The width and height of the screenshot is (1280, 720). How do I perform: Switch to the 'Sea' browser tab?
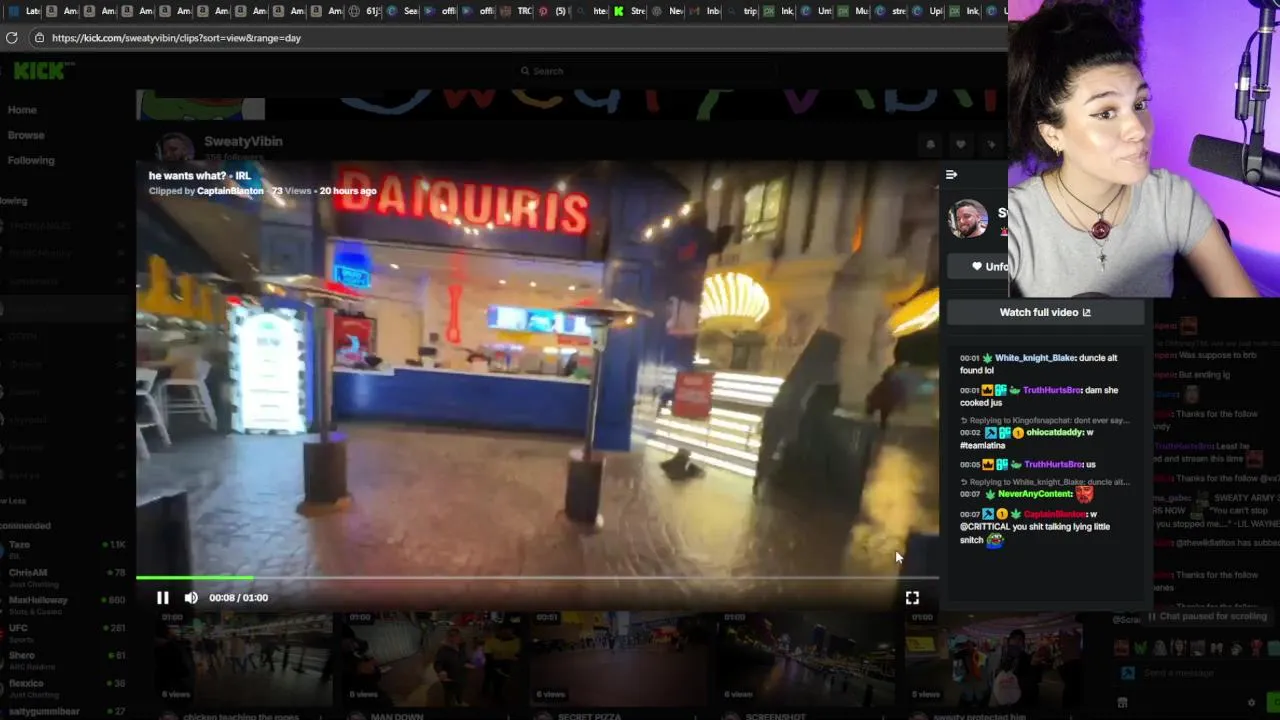402,11
